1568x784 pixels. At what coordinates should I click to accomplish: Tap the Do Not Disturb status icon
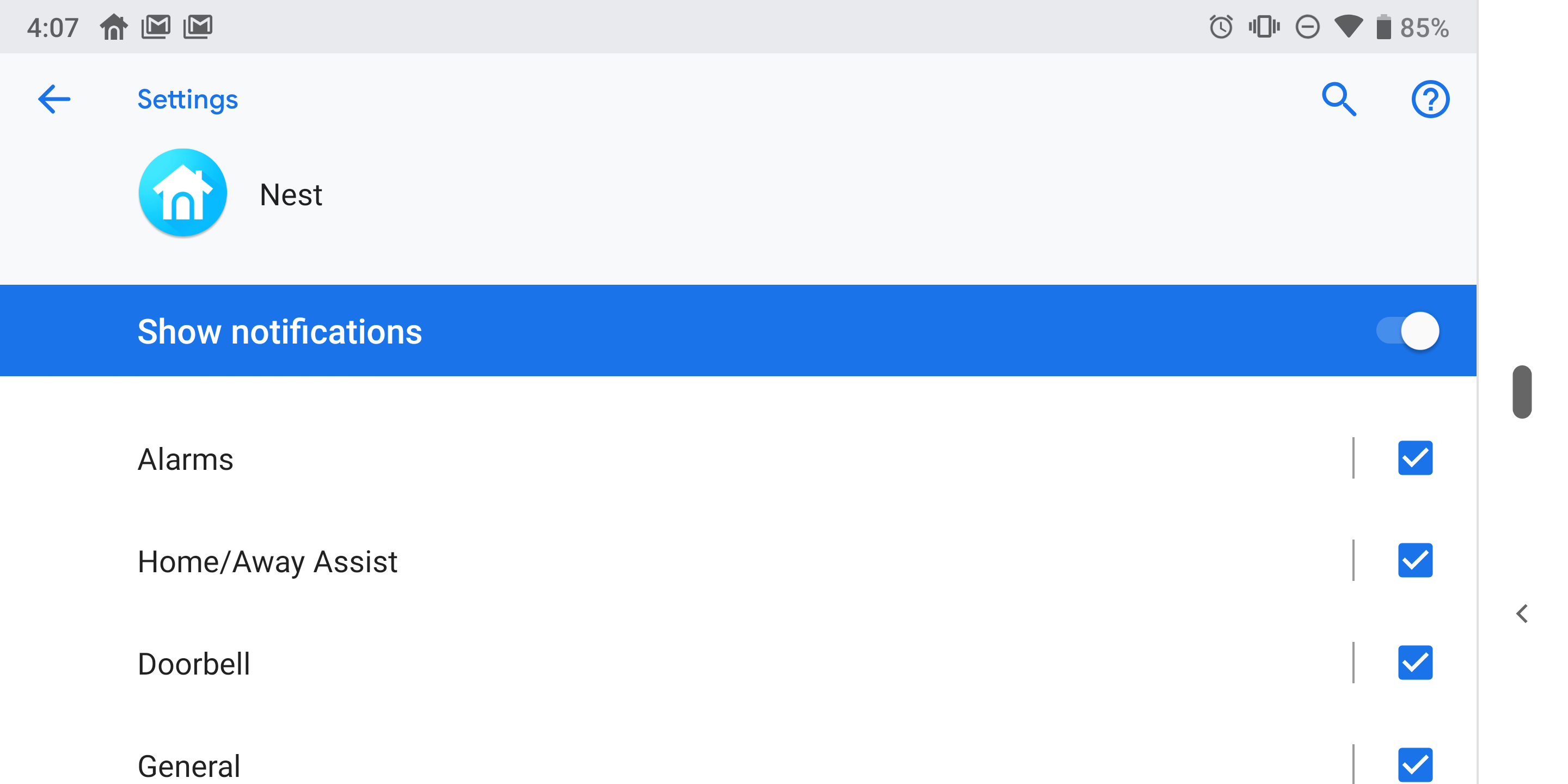point(1307,27)
